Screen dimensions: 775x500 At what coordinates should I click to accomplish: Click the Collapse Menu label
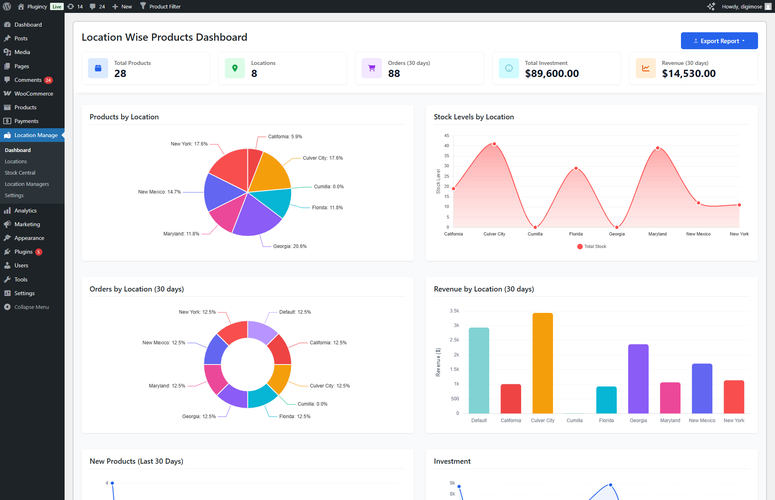click(x=32, y=307)
